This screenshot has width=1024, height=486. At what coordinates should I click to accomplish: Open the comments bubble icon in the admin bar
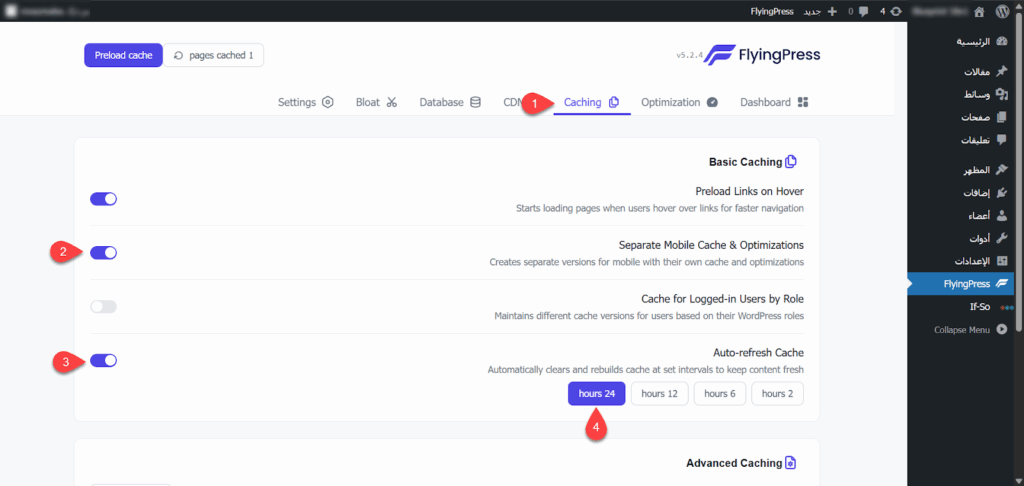click(863, 11)
